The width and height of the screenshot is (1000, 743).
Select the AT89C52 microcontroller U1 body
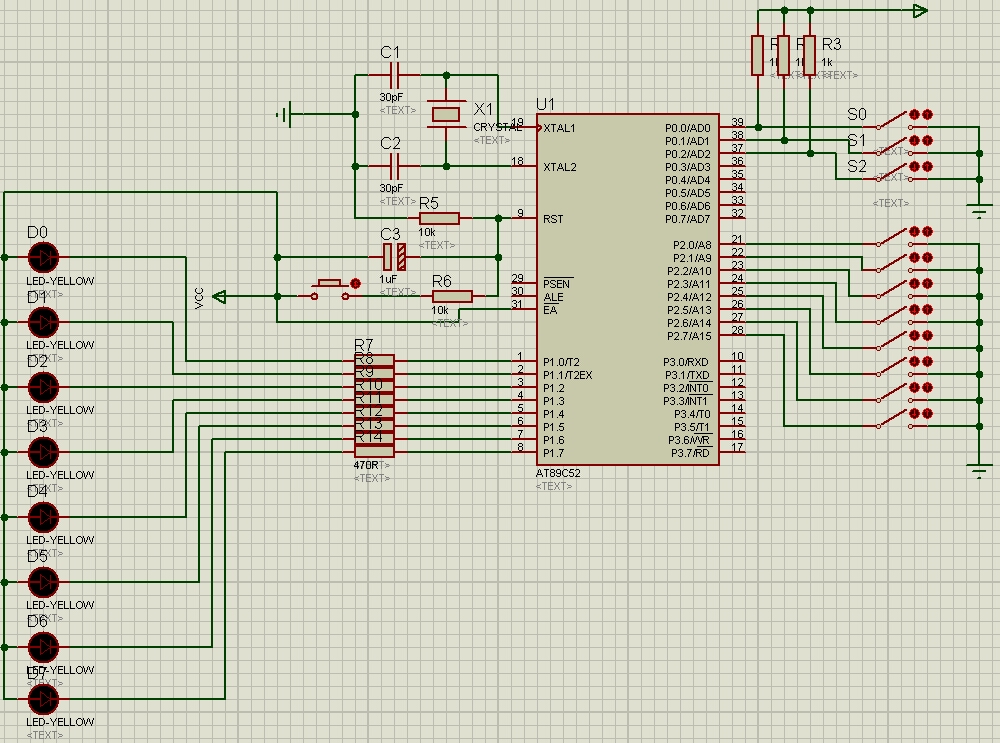(x=627, y=290)
